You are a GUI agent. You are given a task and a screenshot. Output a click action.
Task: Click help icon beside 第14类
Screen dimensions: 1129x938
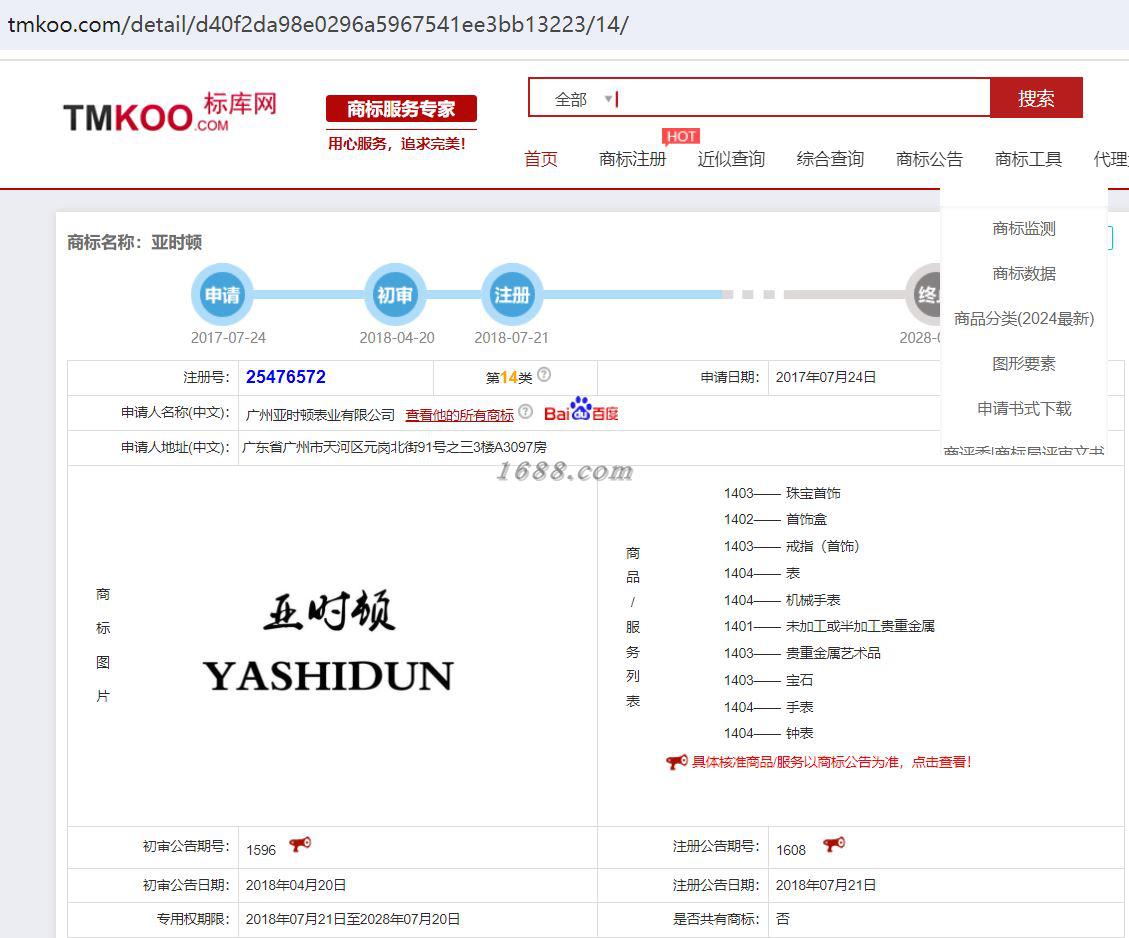544,374
